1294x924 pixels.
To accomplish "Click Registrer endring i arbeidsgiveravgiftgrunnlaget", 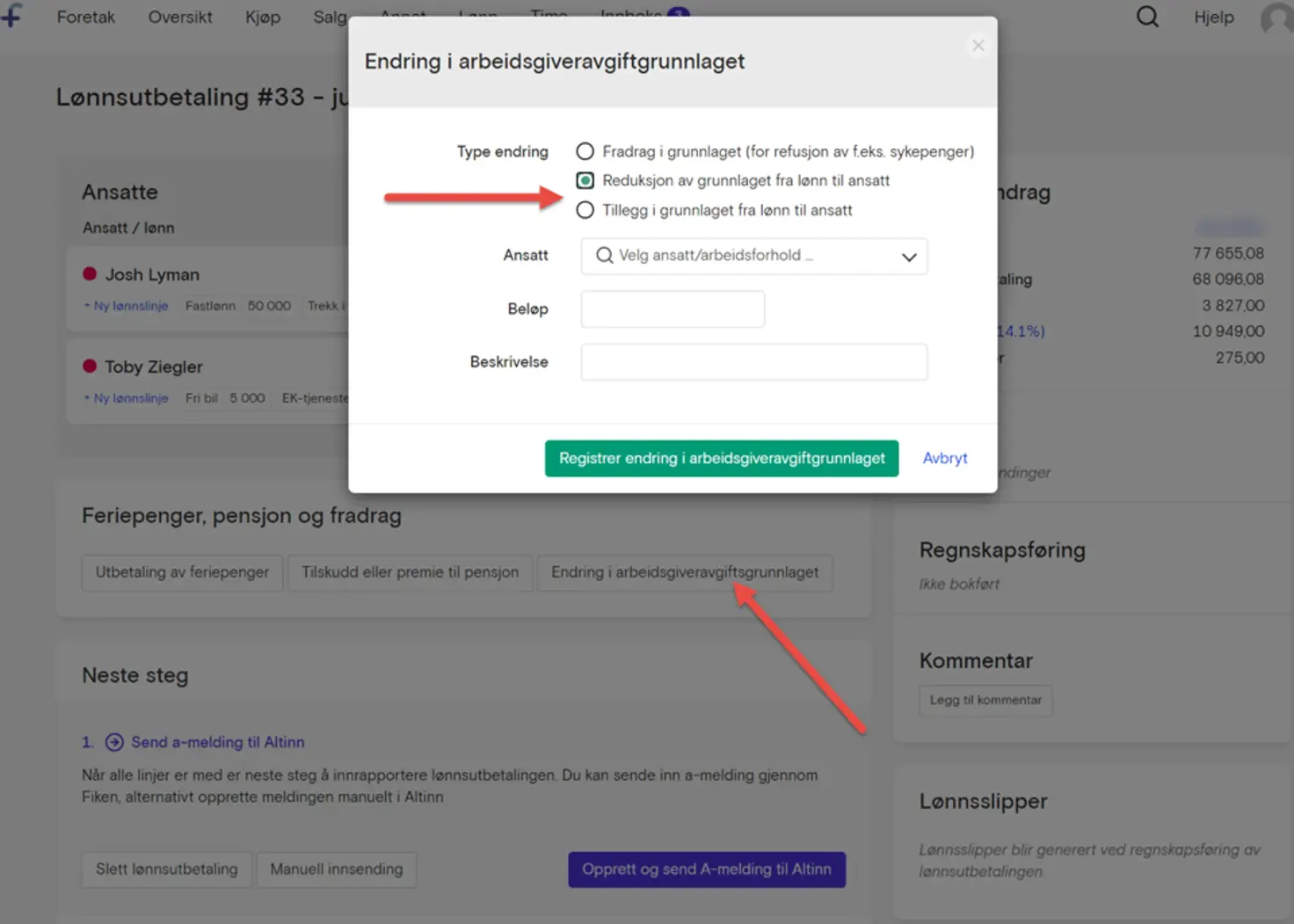I will pos(721,458).
